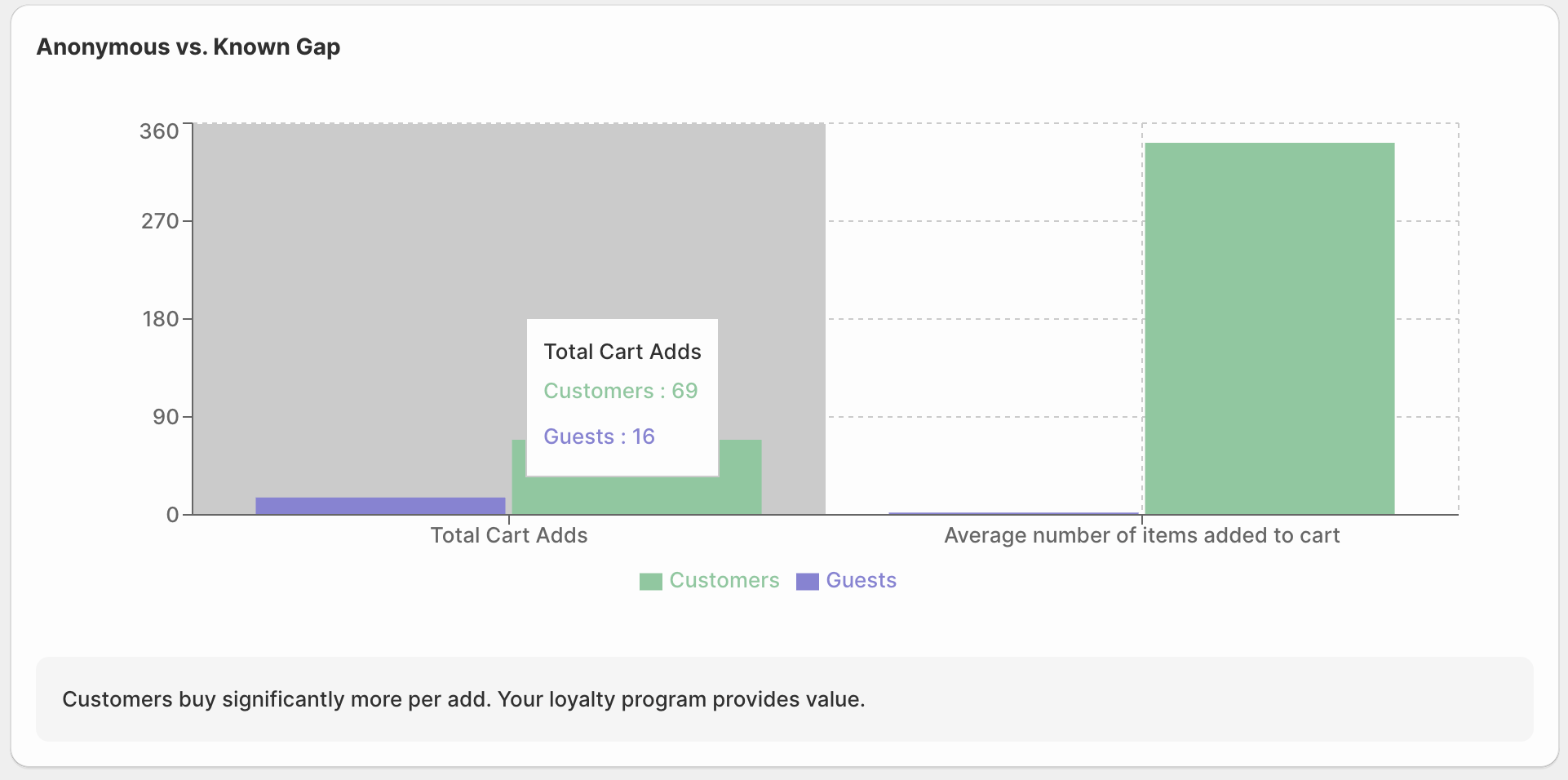Click the purple Guests legend swatch
Viewport: 1568px width, 780px height.
click(x=807, y=581)
